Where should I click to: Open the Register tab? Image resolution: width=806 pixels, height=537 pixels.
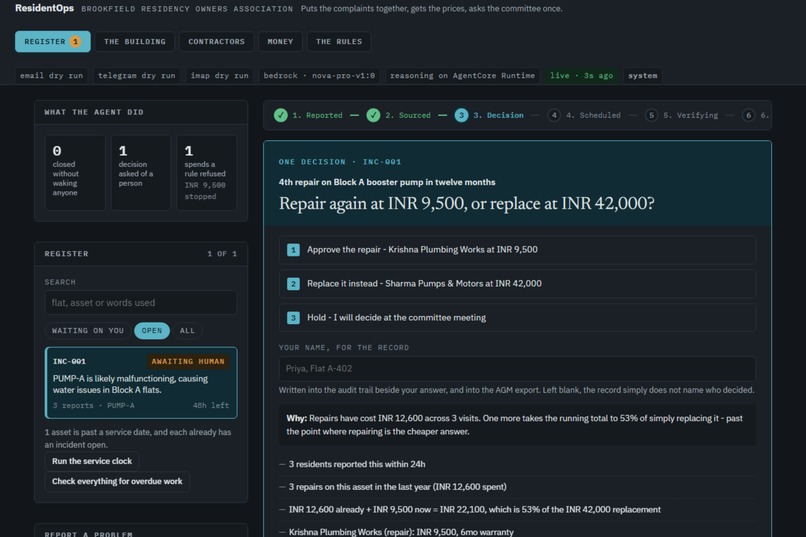[52, 42]
